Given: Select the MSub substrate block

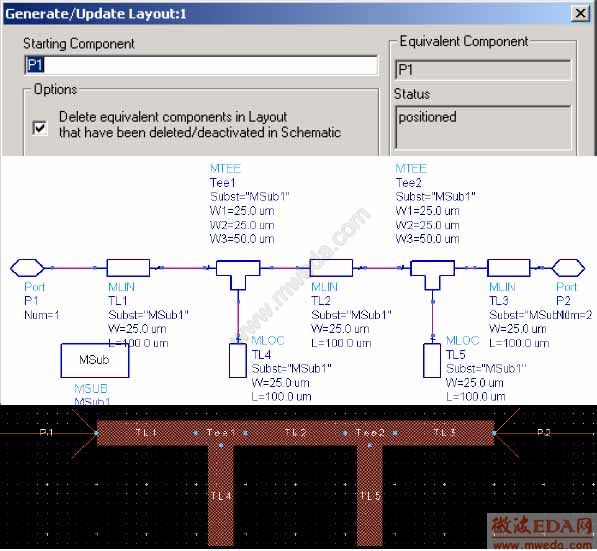Looking at the screenshot, I should (x=95, y=360).
